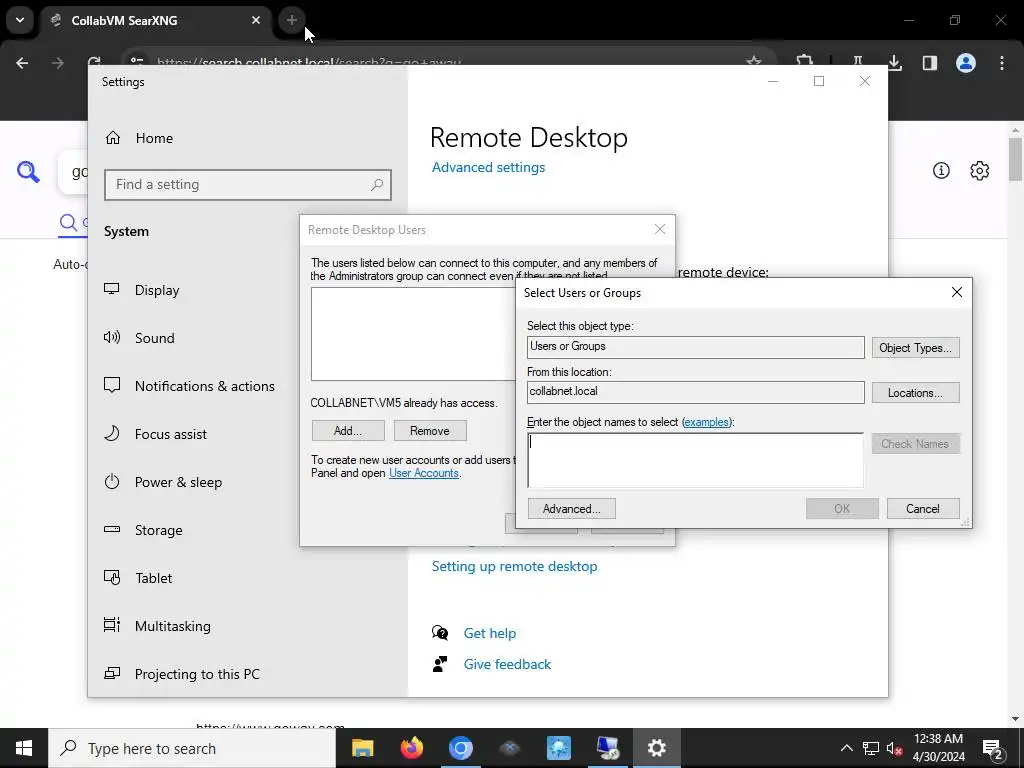
Task: Toggle the browser side panel icon
Action: coord(930,63)
